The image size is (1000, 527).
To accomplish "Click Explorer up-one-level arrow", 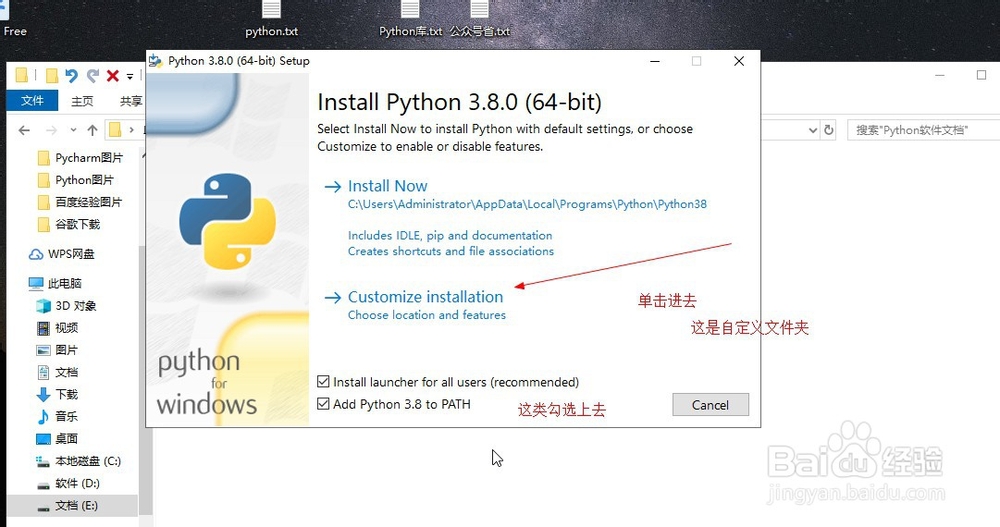I will click(x=92, y=130).
